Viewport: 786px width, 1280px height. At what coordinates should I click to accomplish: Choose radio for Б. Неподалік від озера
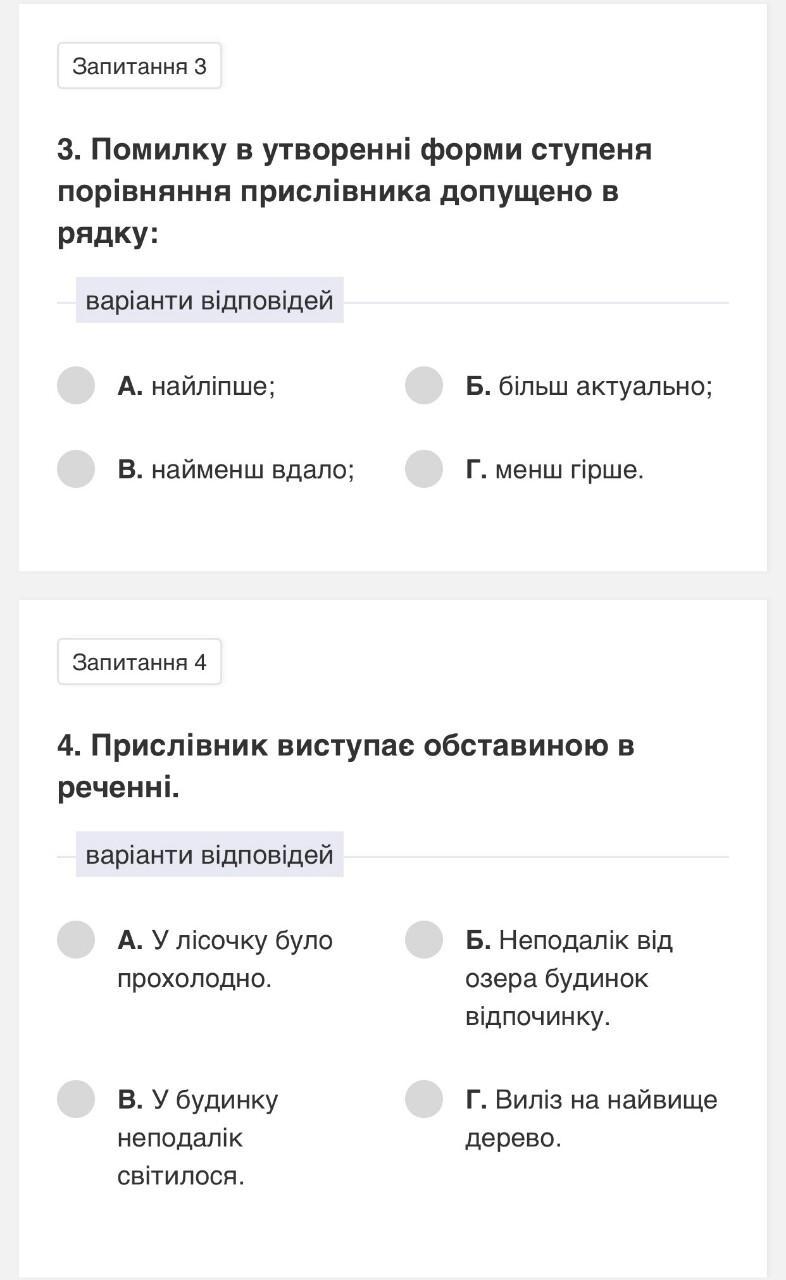click(x=424, y=940)
